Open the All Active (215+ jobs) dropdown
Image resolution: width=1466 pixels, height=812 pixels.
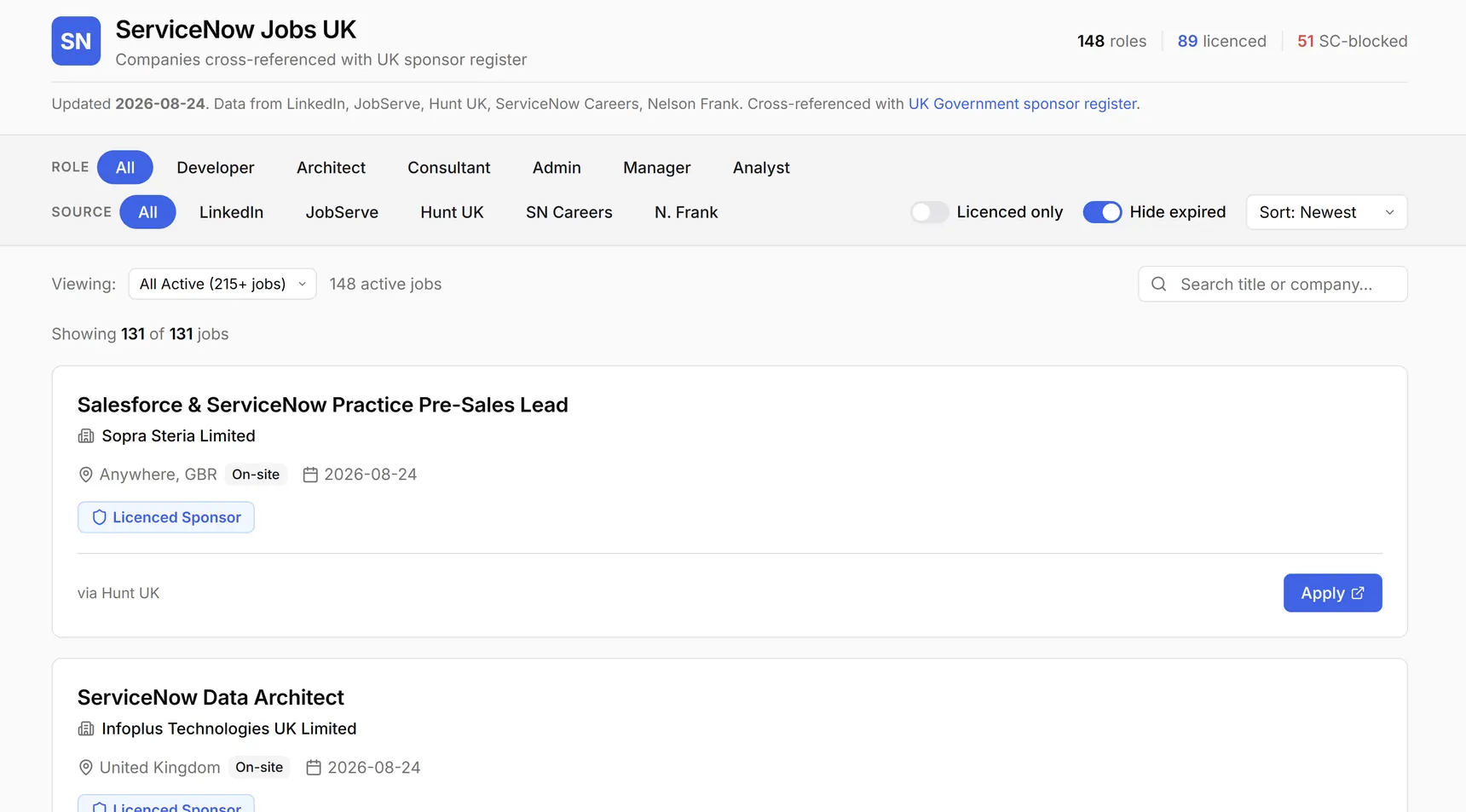(222, 284)
